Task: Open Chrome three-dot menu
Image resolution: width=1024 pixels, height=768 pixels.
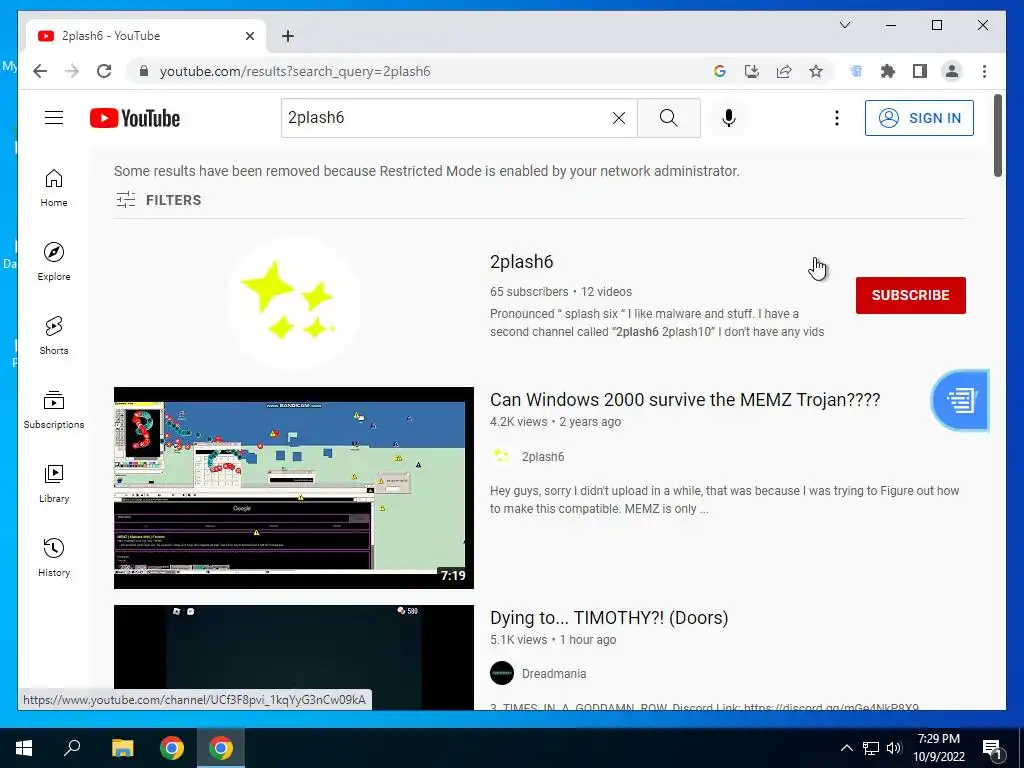Action: (x=984, y=71)
